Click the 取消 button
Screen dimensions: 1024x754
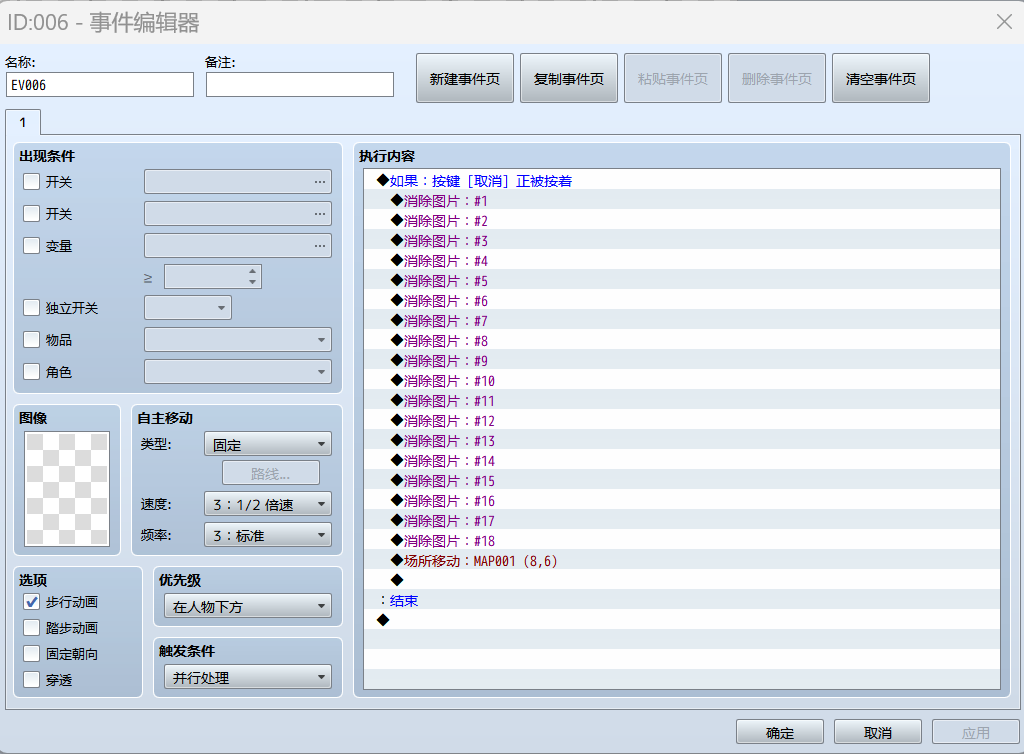(878, 732)
